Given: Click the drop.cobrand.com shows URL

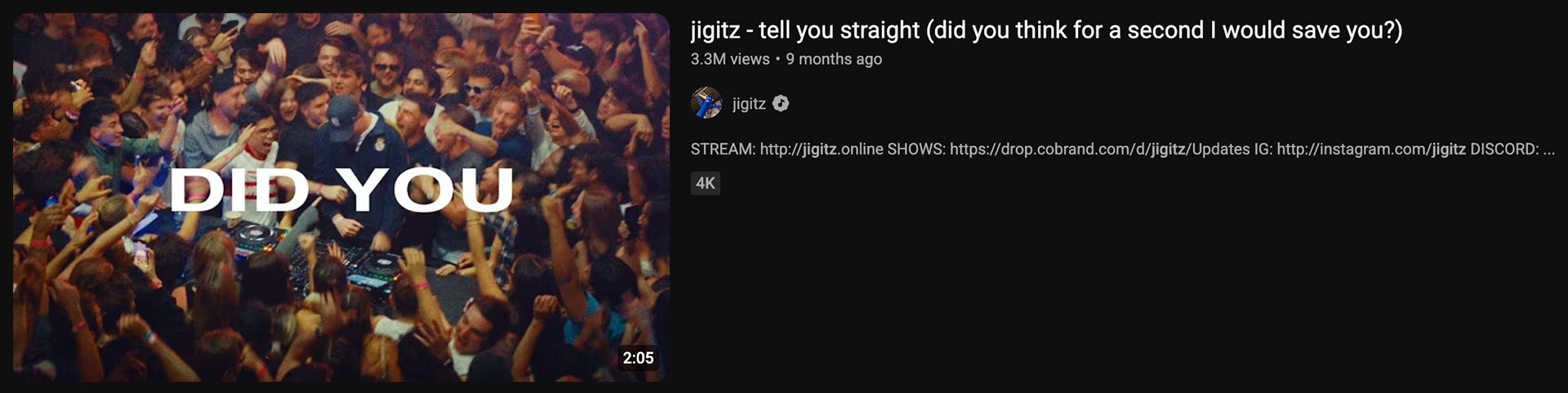Looking at the screenshot, I should pos(1100,149).
